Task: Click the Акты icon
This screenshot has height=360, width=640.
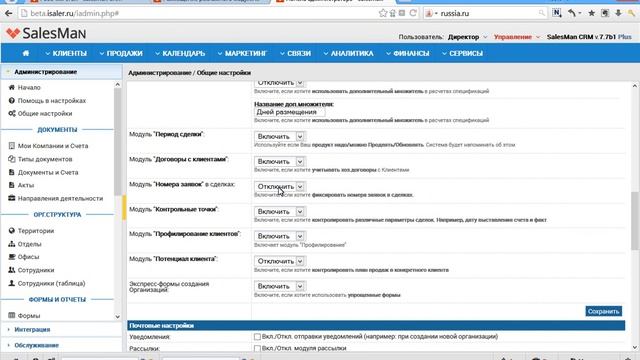Action: click(x=11, y=185)
